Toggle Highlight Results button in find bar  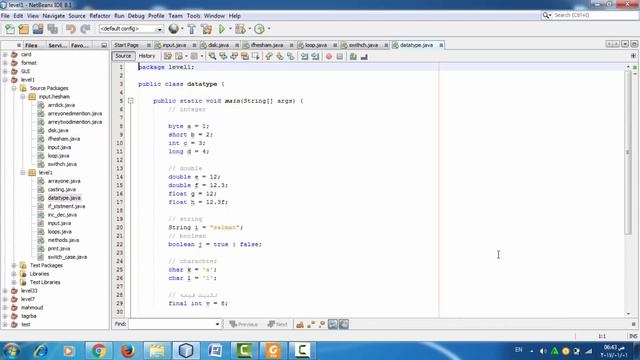pyautogui.click(x=333, y=324)
